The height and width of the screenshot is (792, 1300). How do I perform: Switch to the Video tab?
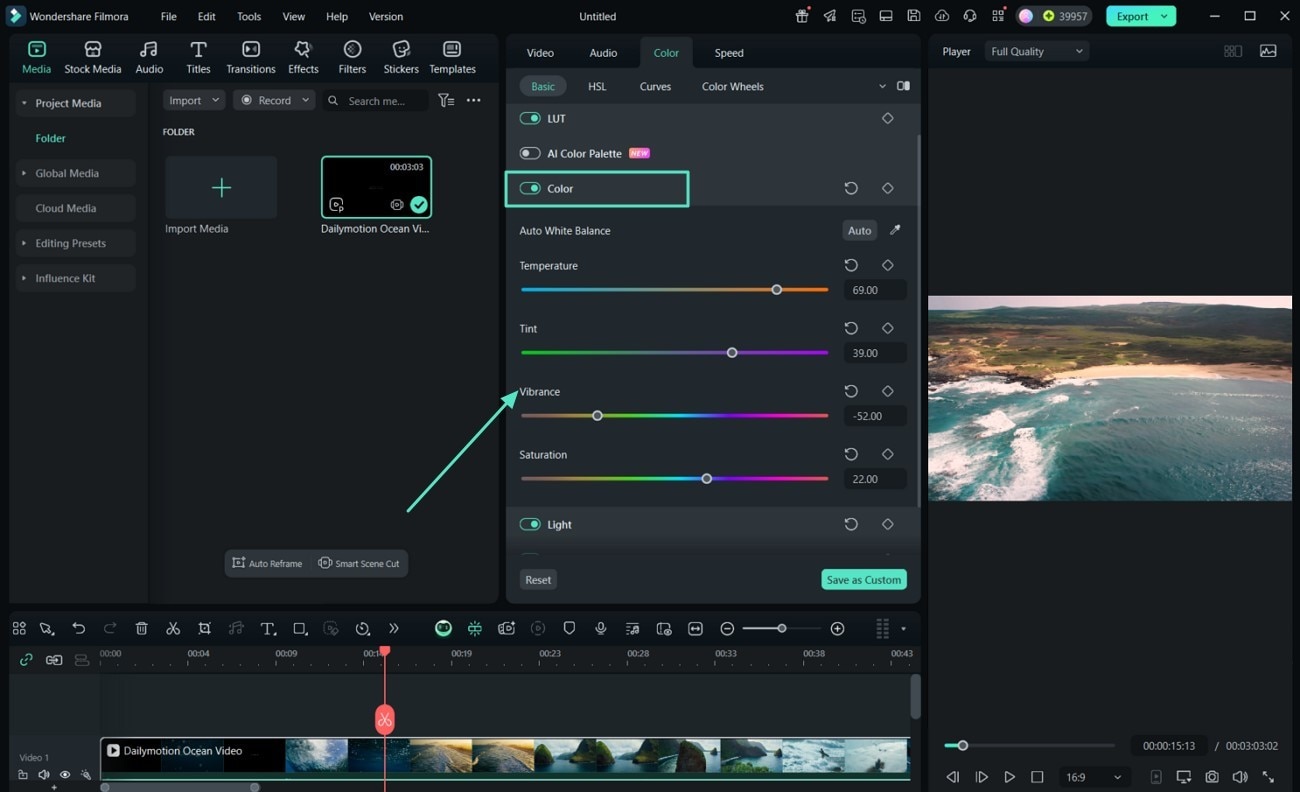(540, 53)
